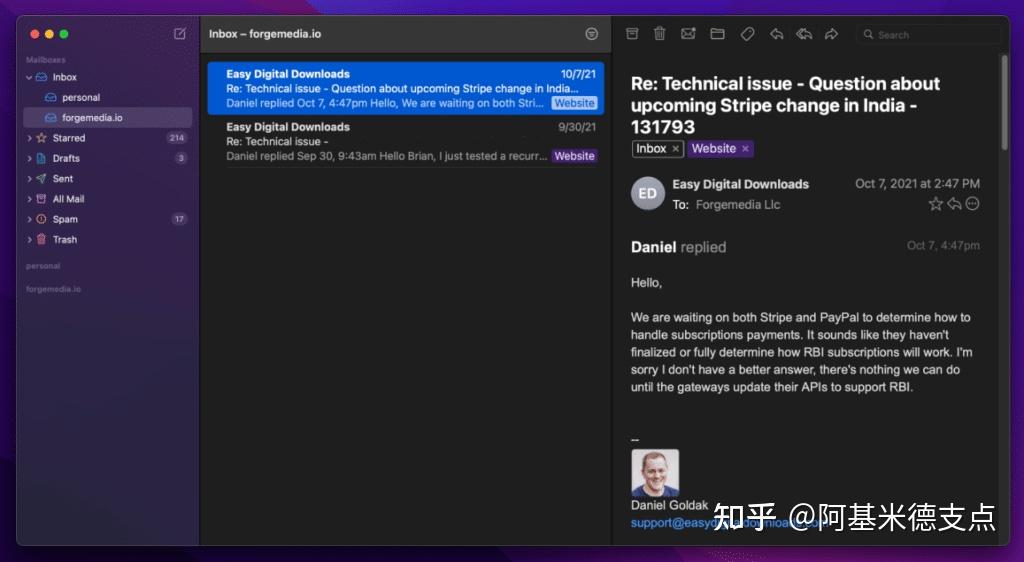Expand the Spam mailbox
The image size is (1024, 562).
pos(29,219)
